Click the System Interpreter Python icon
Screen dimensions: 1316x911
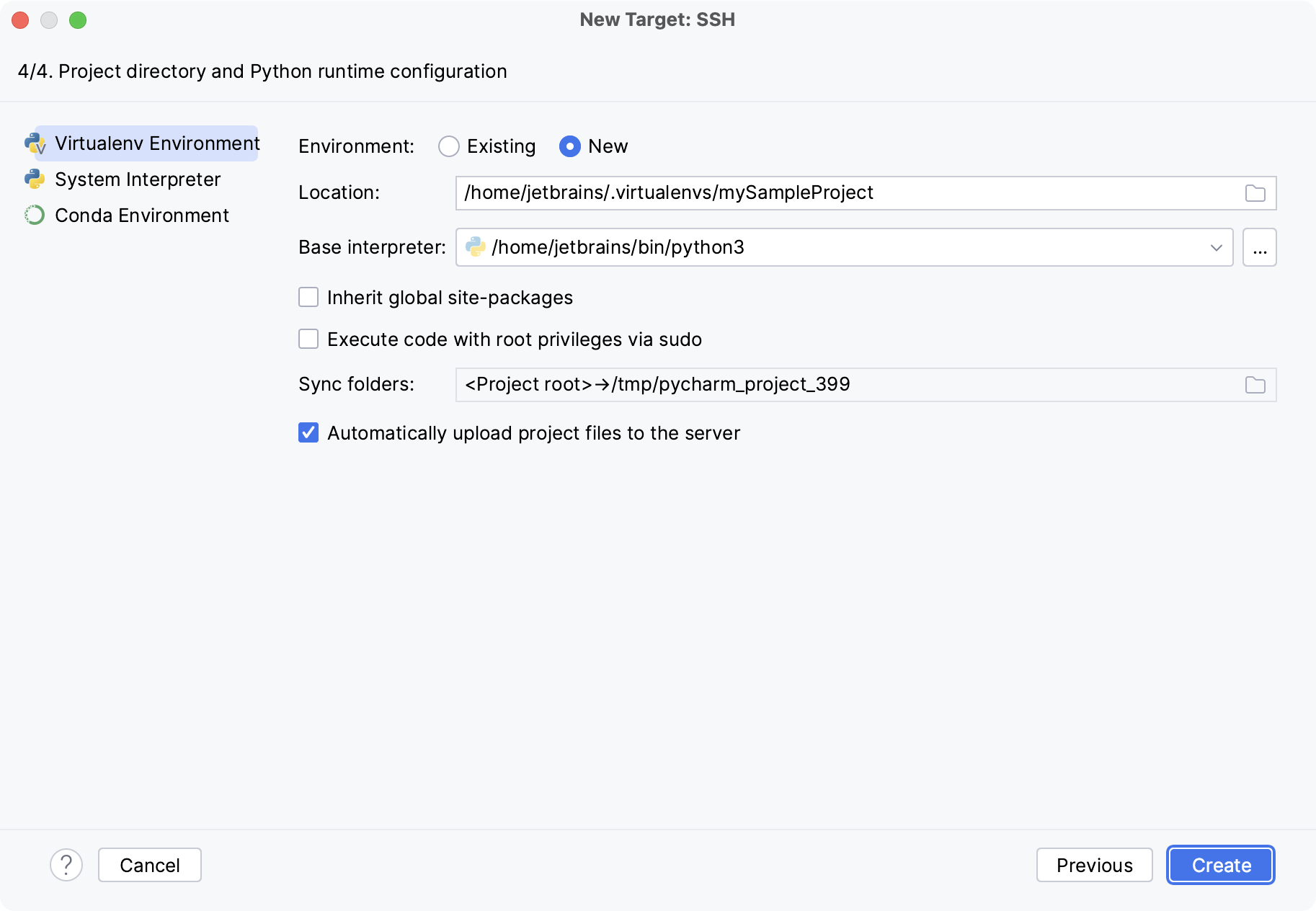click(36, 179)
